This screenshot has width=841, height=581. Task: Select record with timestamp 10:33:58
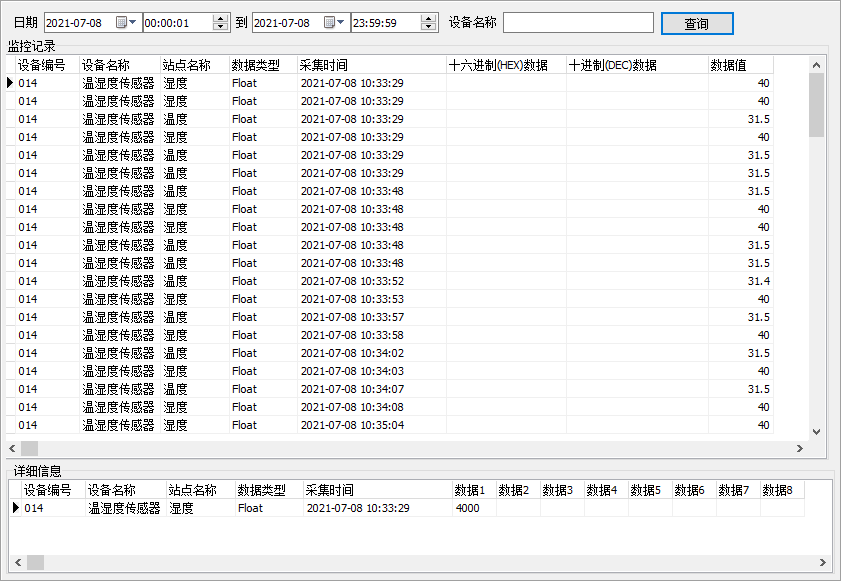(x=389, y=335)
